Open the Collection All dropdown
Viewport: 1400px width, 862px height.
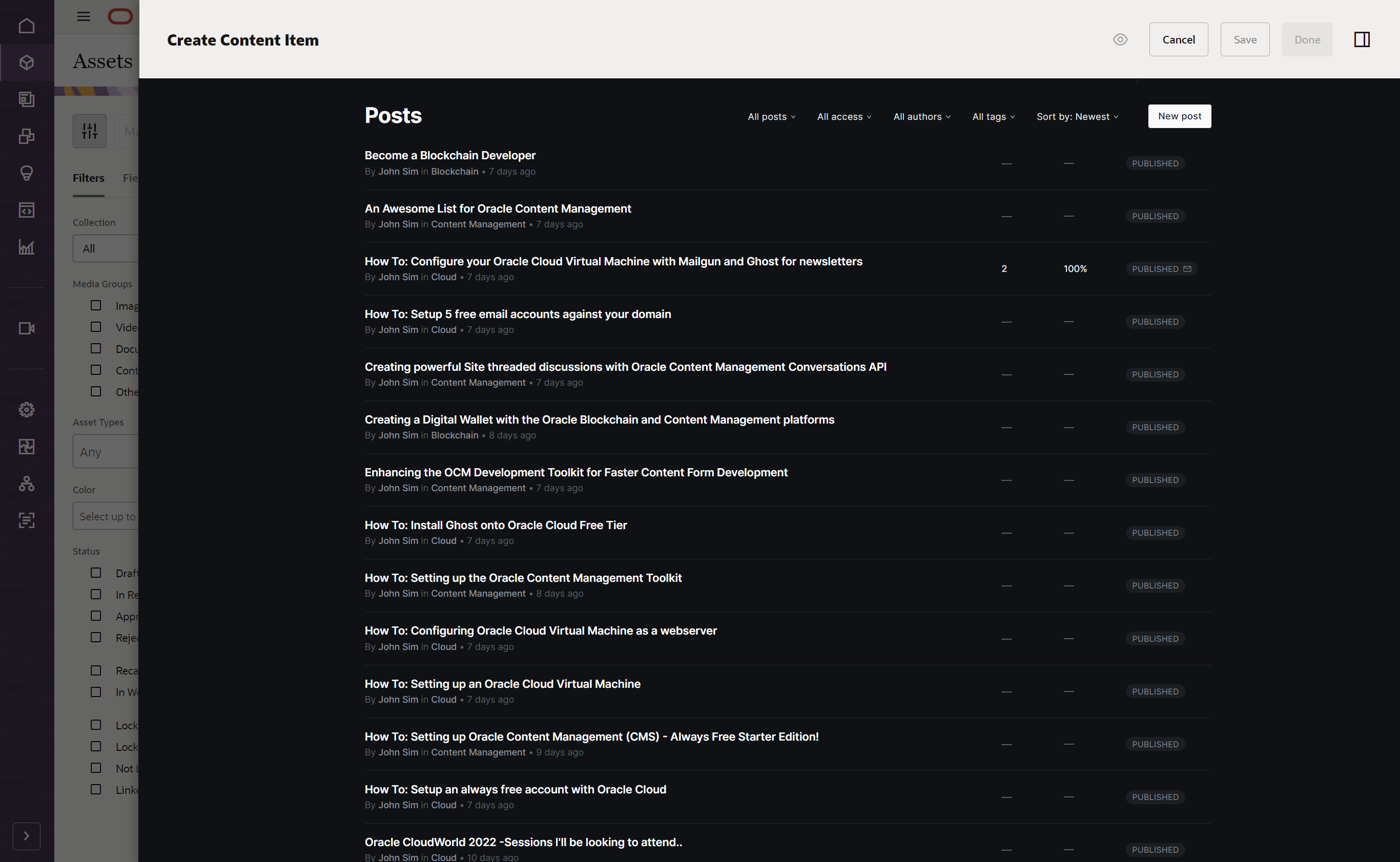pos(106,248)
